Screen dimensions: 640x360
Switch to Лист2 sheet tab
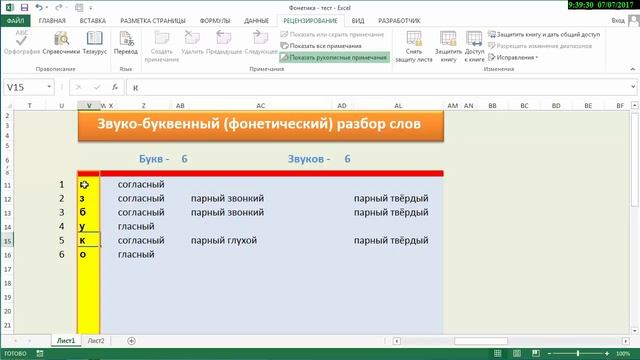pyautogui.click(x=96, y=341)
